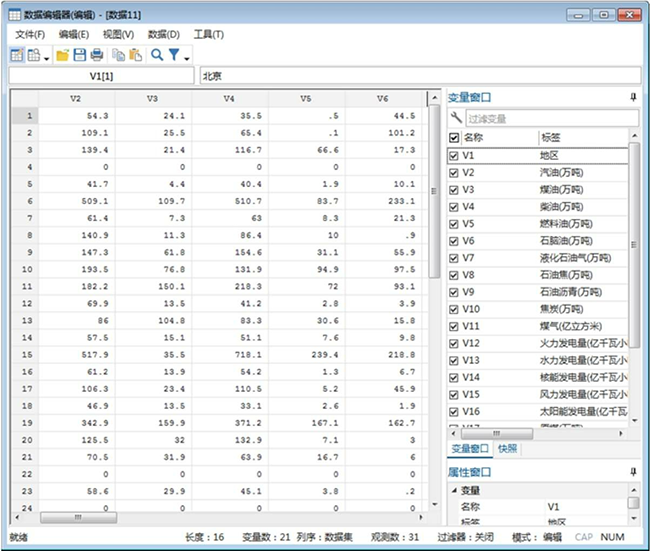The height and width of the screenshot is (551, 650).
Task: Click the 过滤变量 filter input field
Action: point(552,118)
